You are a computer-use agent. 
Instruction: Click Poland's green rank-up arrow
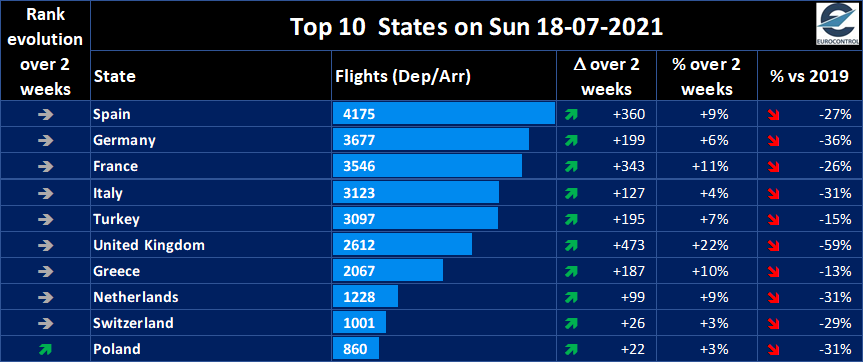coord(46,349)
